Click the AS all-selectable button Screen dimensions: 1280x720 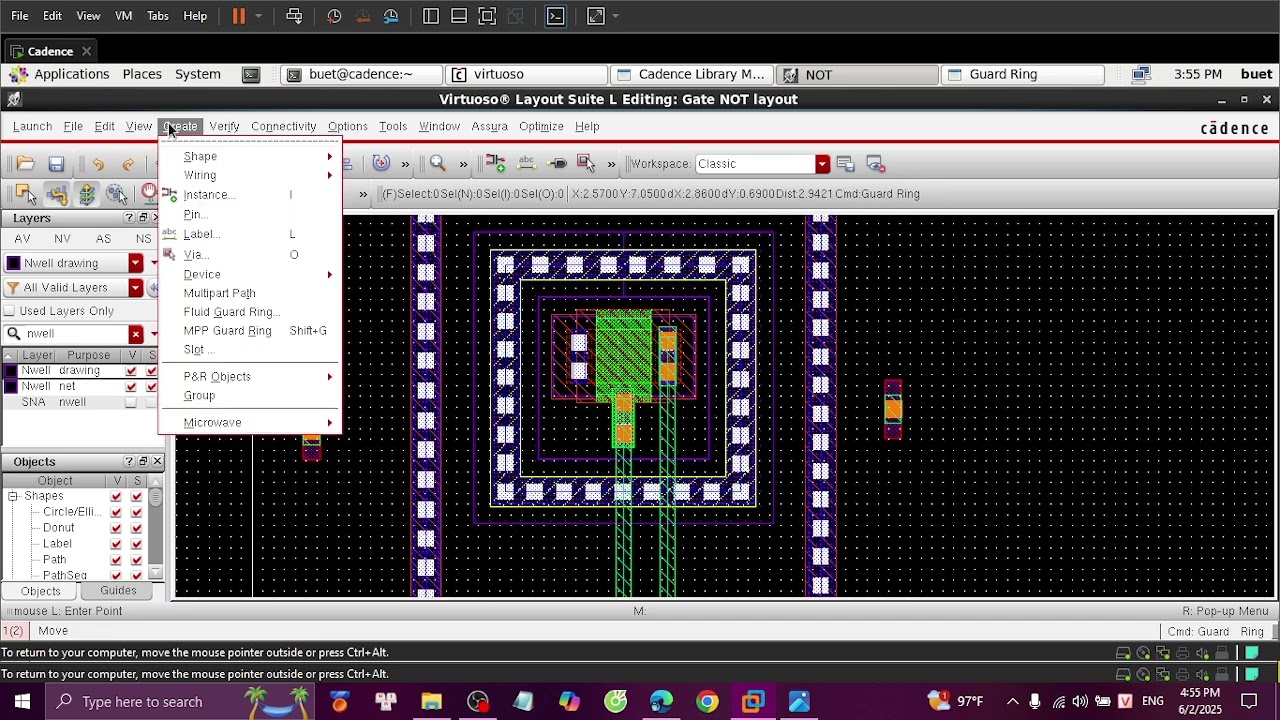[103, 239]
